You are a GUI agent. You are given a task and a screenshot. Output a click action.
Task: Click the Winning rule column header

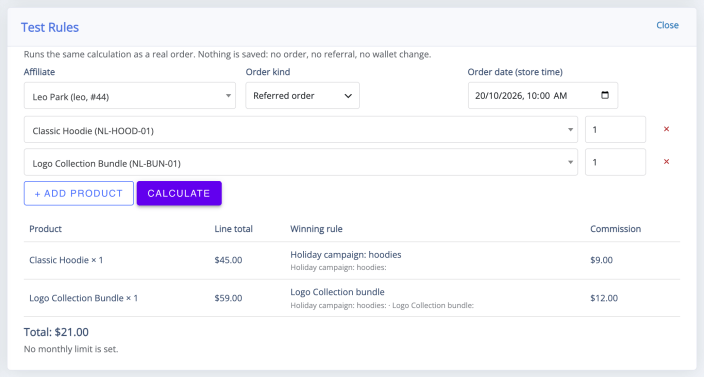pyautogui.click(x=316, y=229)
